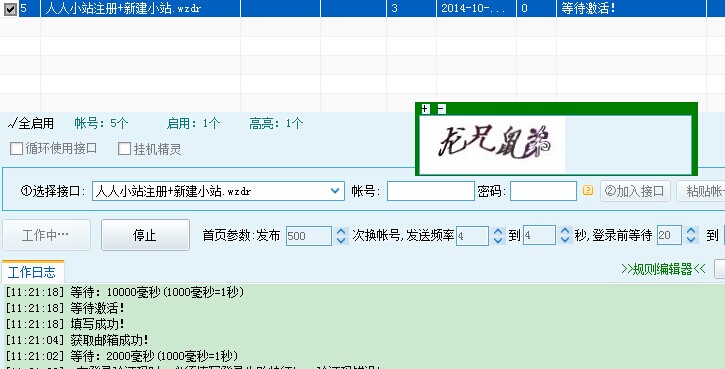Enable 挂机精灵 checkbox

(x=124, y=149)
